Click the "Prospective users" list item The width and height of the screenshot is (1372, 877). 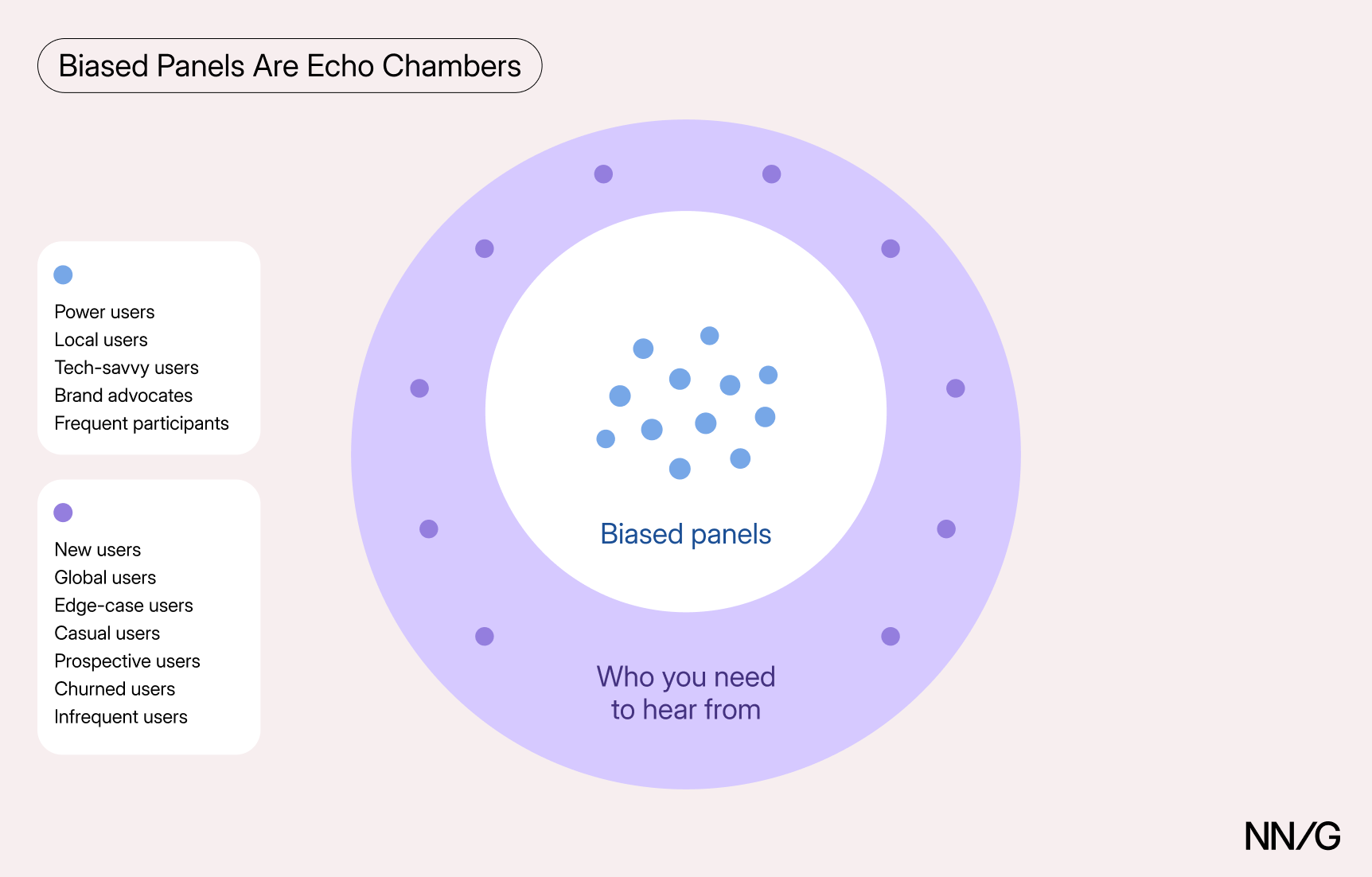(x=127, y=661)
